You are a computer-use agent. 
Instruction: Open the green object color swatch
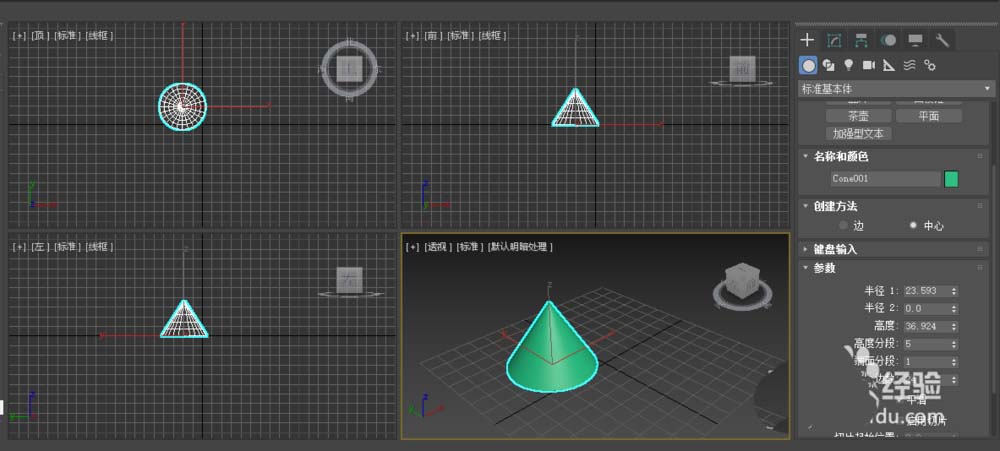[x=951, y=179]
